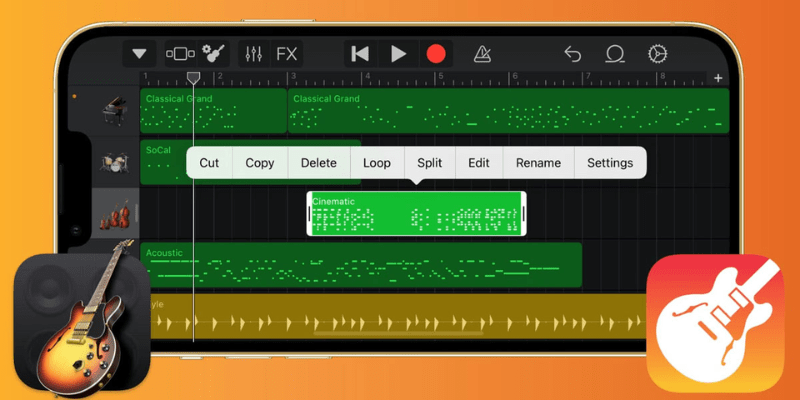Select the strings track icon
The height and width of the screenshot is (400, 800).
115,214
